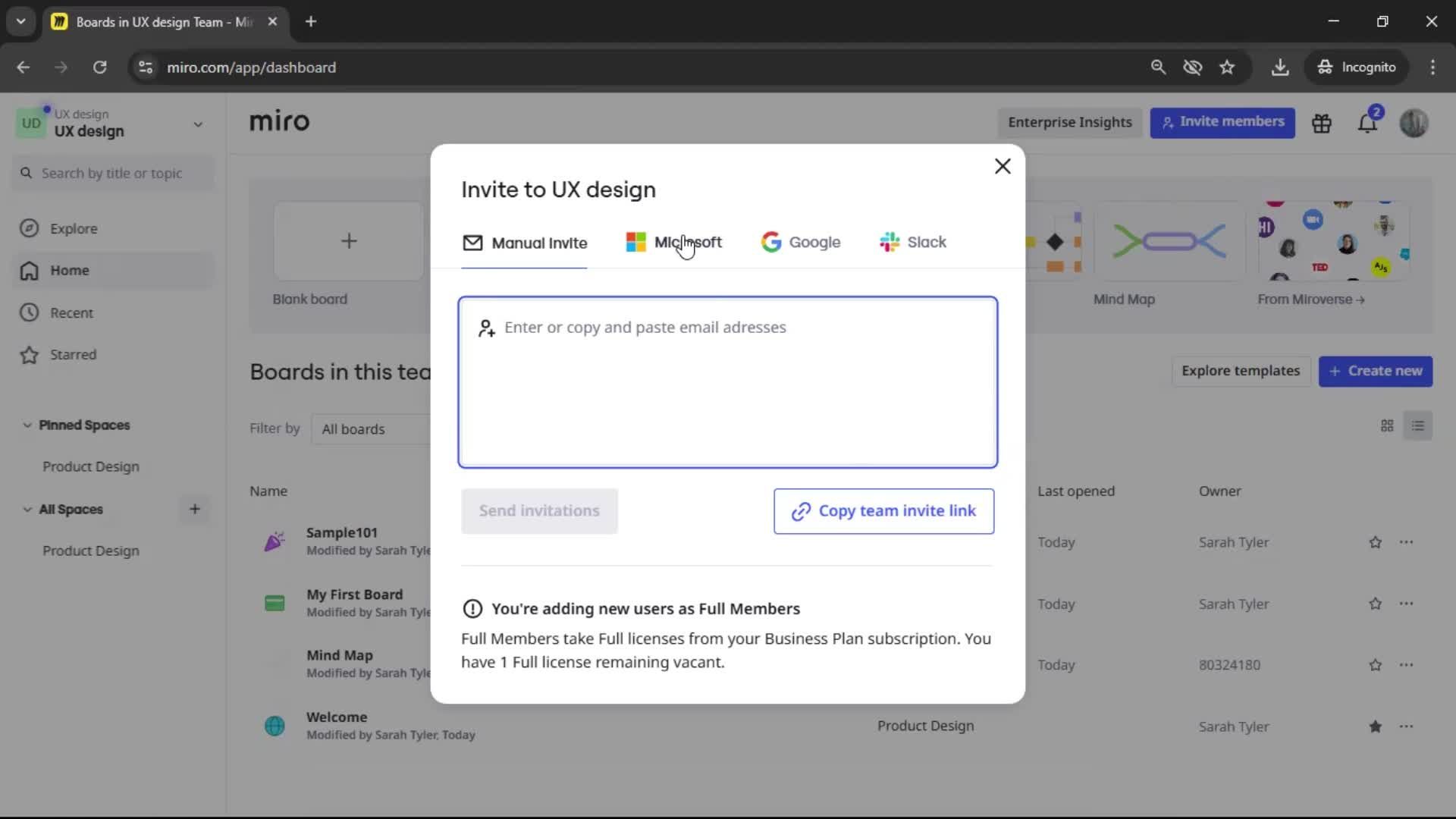Viewport: 1456px width, 819px height.
Task: Open From Miroverse templates link
Action: [x=1311, y=300]
